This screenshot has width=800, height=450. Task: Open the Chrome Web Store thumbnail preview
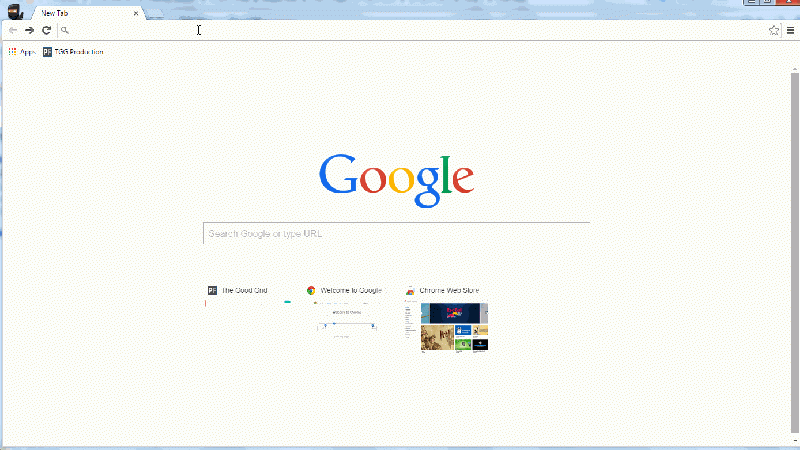pos(446,326)
